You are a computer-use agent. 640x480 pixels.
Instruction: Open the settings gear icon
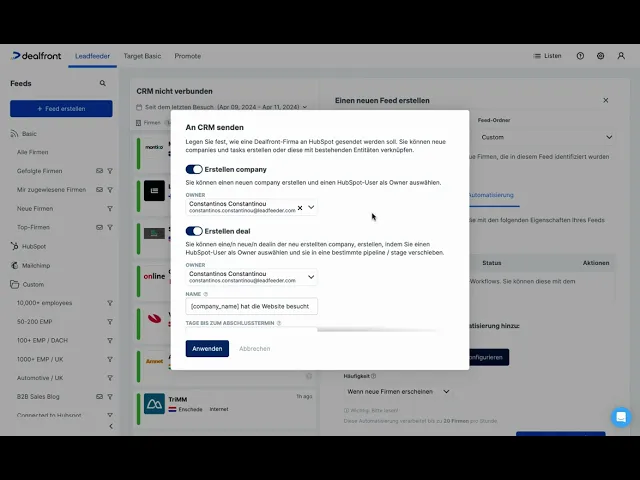(600, 56)
